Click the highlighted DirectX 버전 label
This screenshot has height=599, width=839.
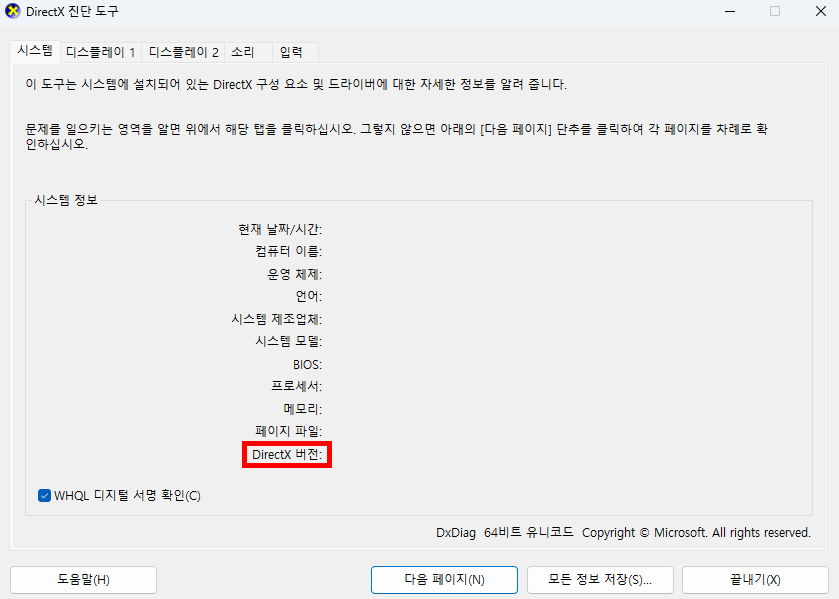pyautogui.click(x=288, y=456)
